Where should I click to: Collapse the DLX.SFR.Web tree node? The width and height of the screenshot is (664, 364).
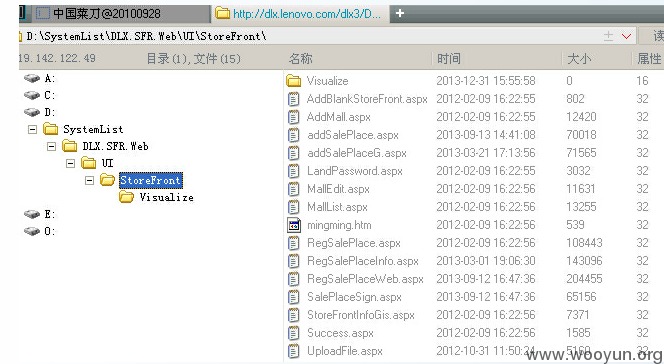[51, 146]
